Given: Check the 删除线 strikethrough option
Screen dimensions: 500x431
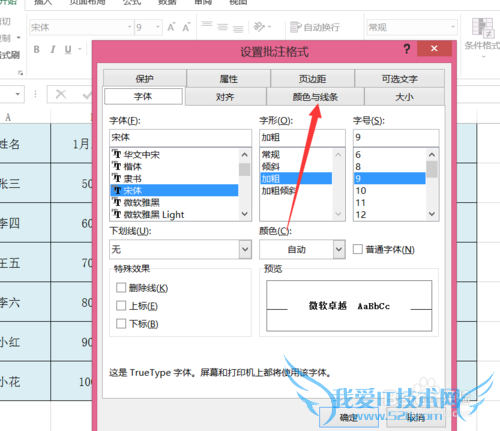Looking at the screenshot, I should [121, 288].
